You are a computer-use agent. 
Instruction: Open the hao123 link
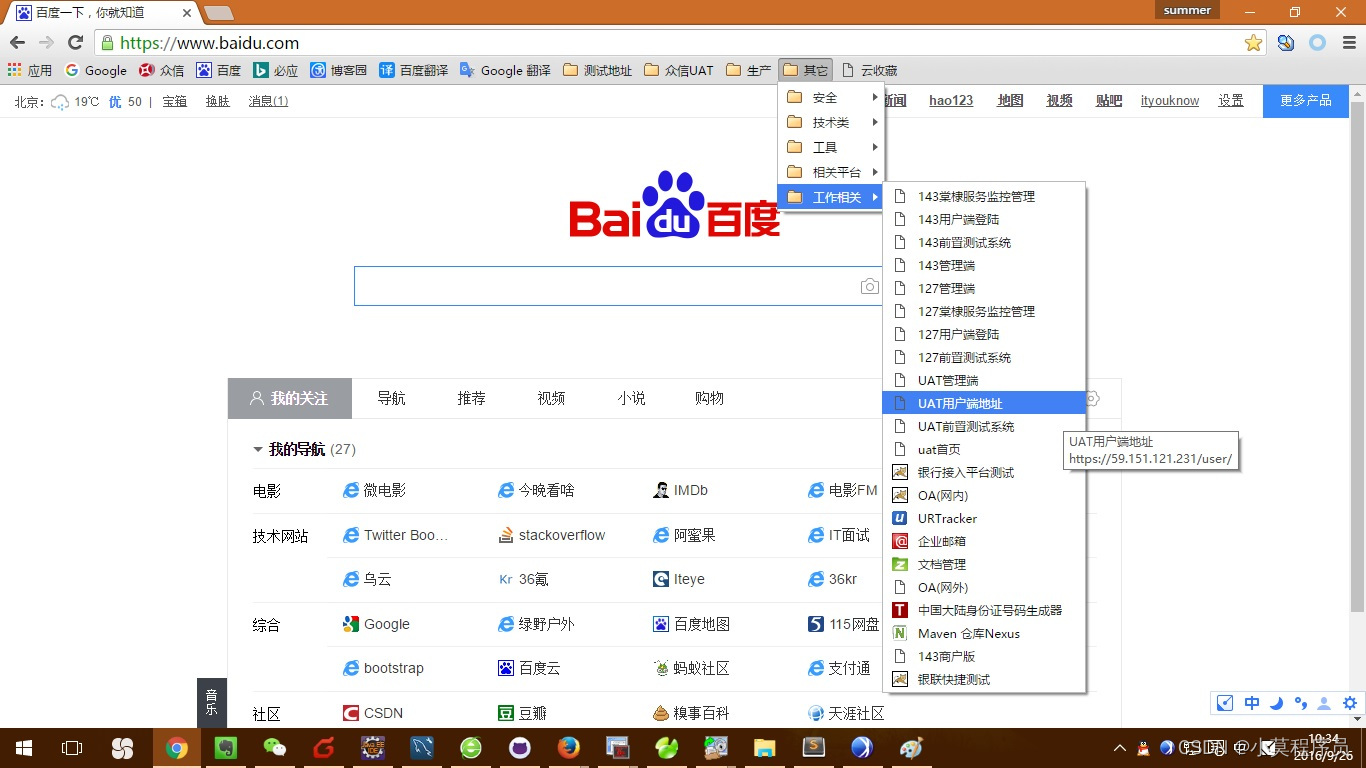pos(951,101)
